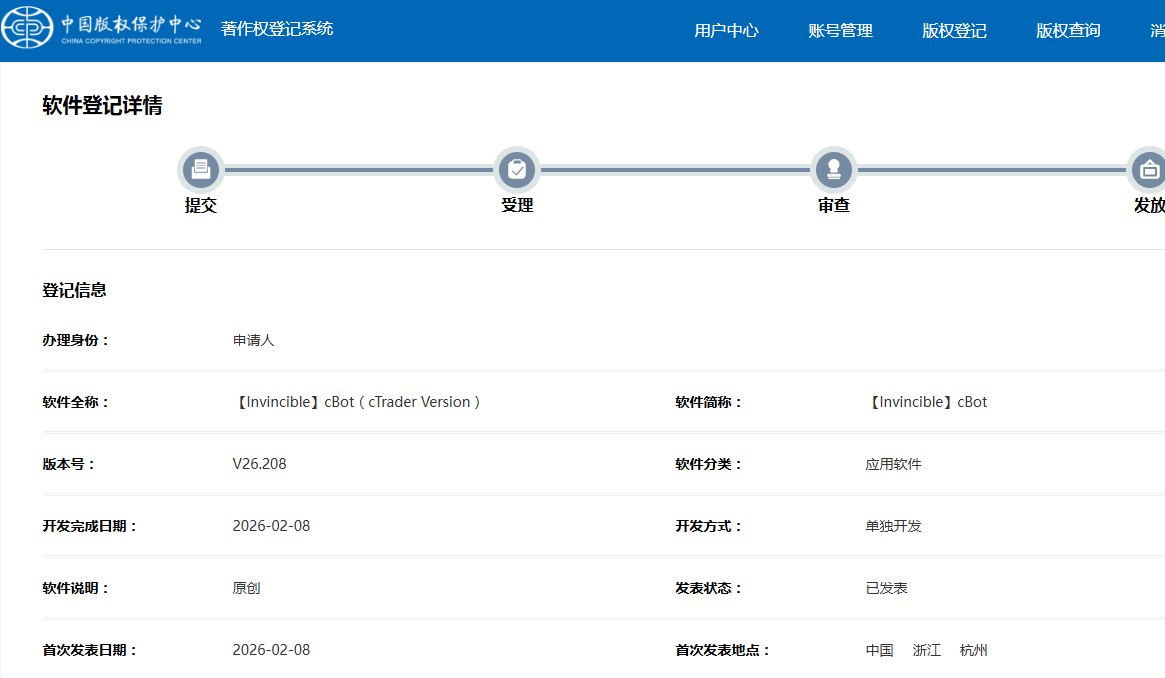Open the 用户中心 menu

click(x=726, y=30)
